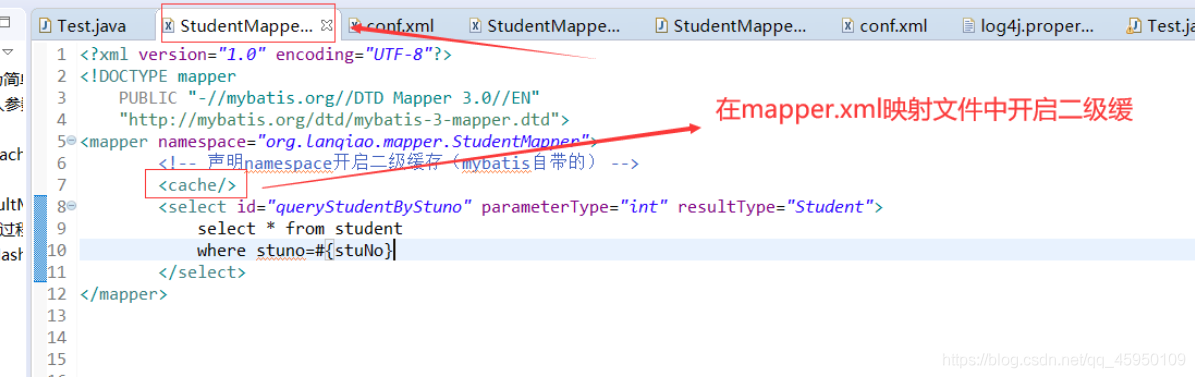Click the J icon on StudentMapper Java tab
The height and width of the screenshot is (378, 1195).
pyautogui.click(x=662, y=25)
